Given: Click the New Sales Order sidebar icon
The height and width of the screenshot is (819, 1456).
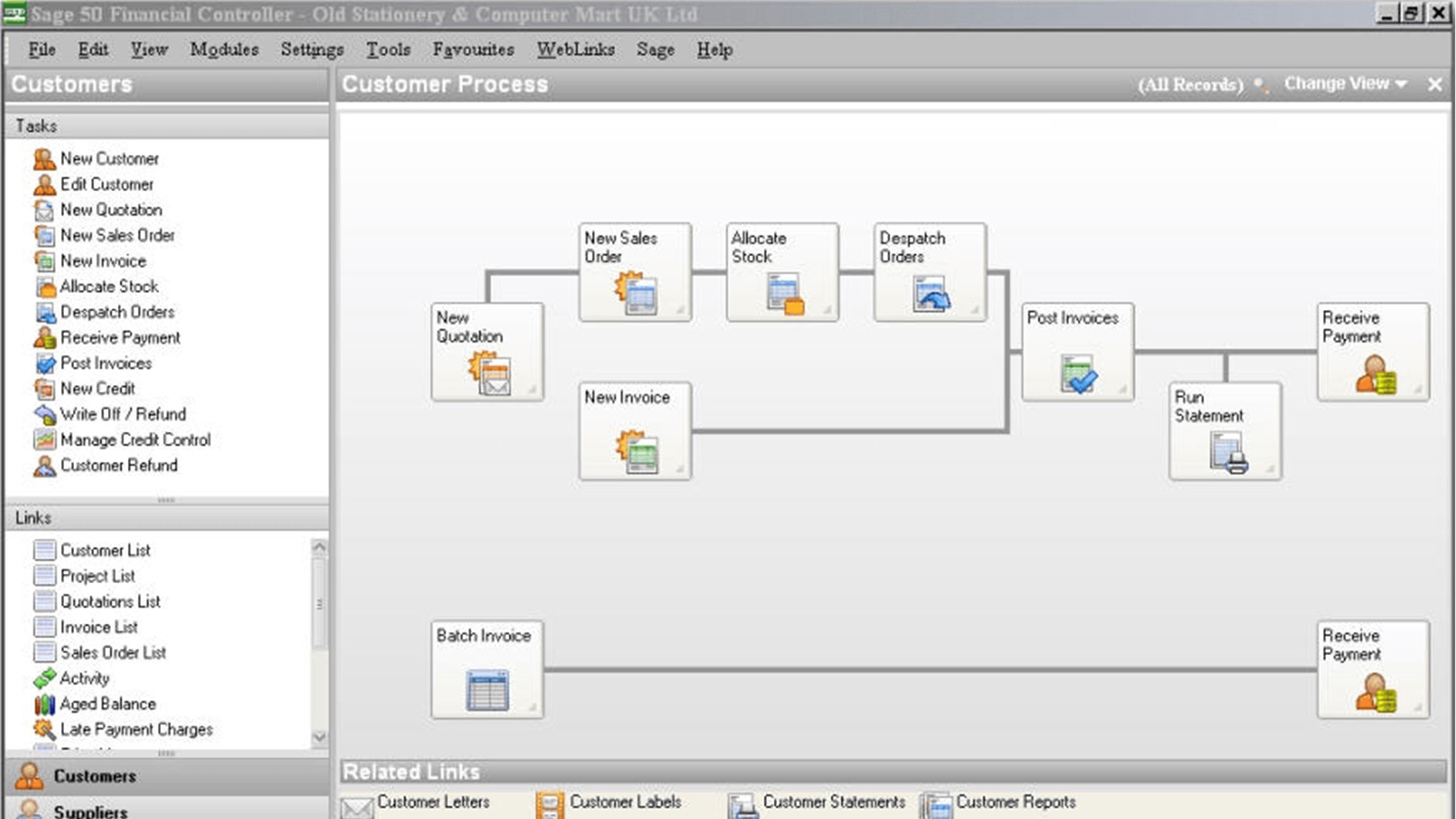Looking at the screenshot, I should click(x=44, y=235).
